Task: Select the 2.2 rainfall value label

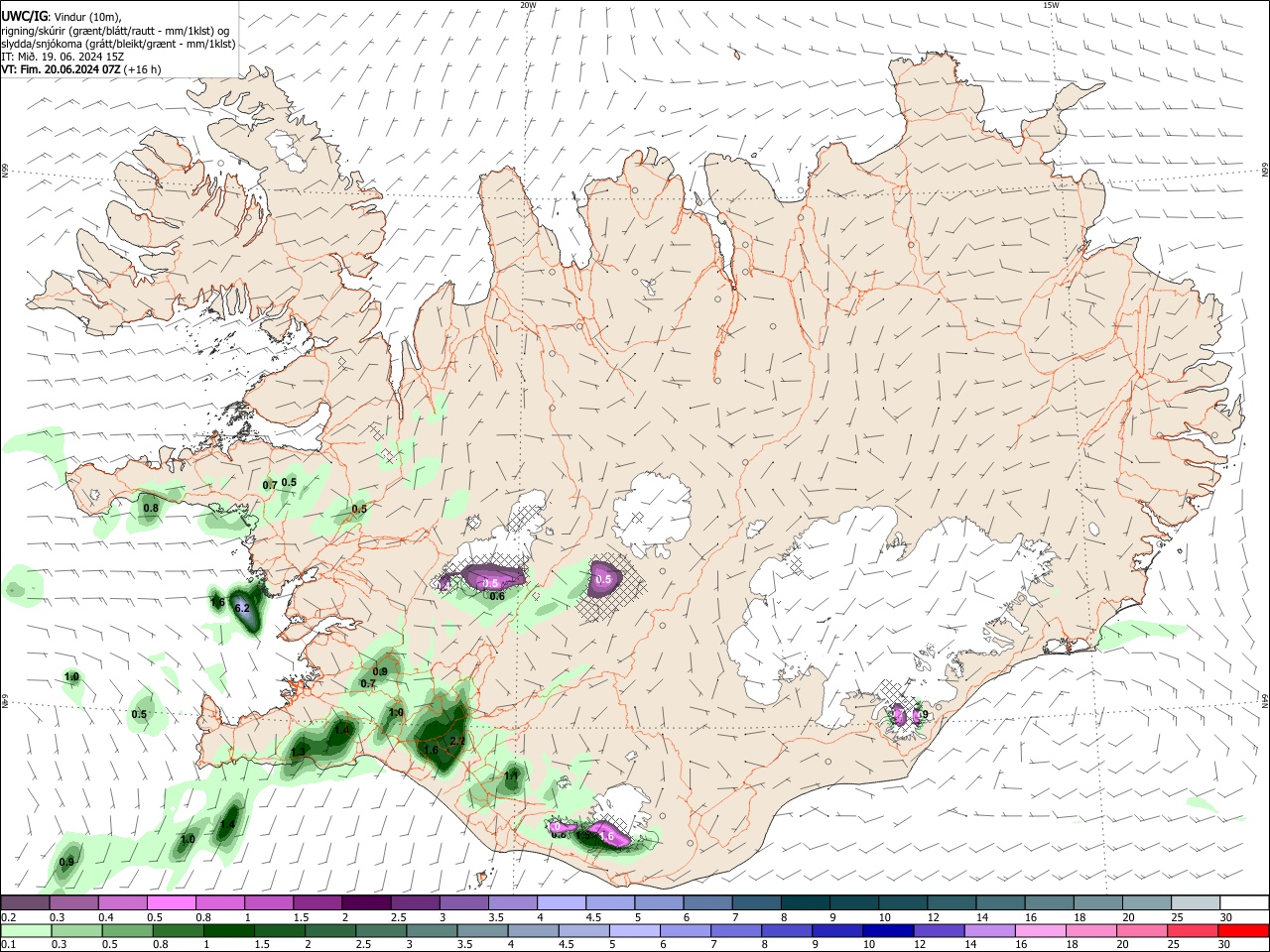Action: [457, 741]
